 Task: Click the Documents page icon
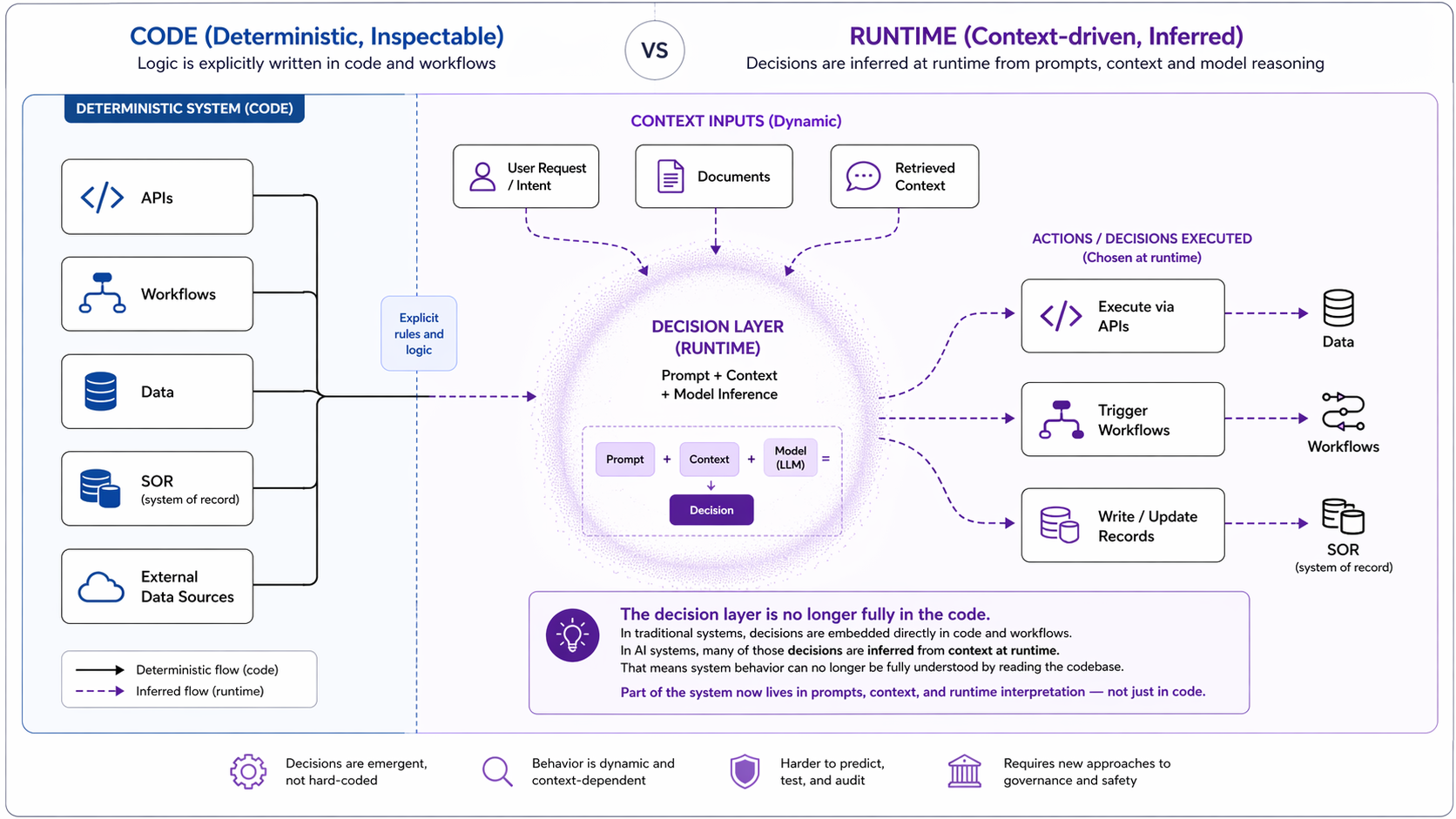tap(669, 176)
